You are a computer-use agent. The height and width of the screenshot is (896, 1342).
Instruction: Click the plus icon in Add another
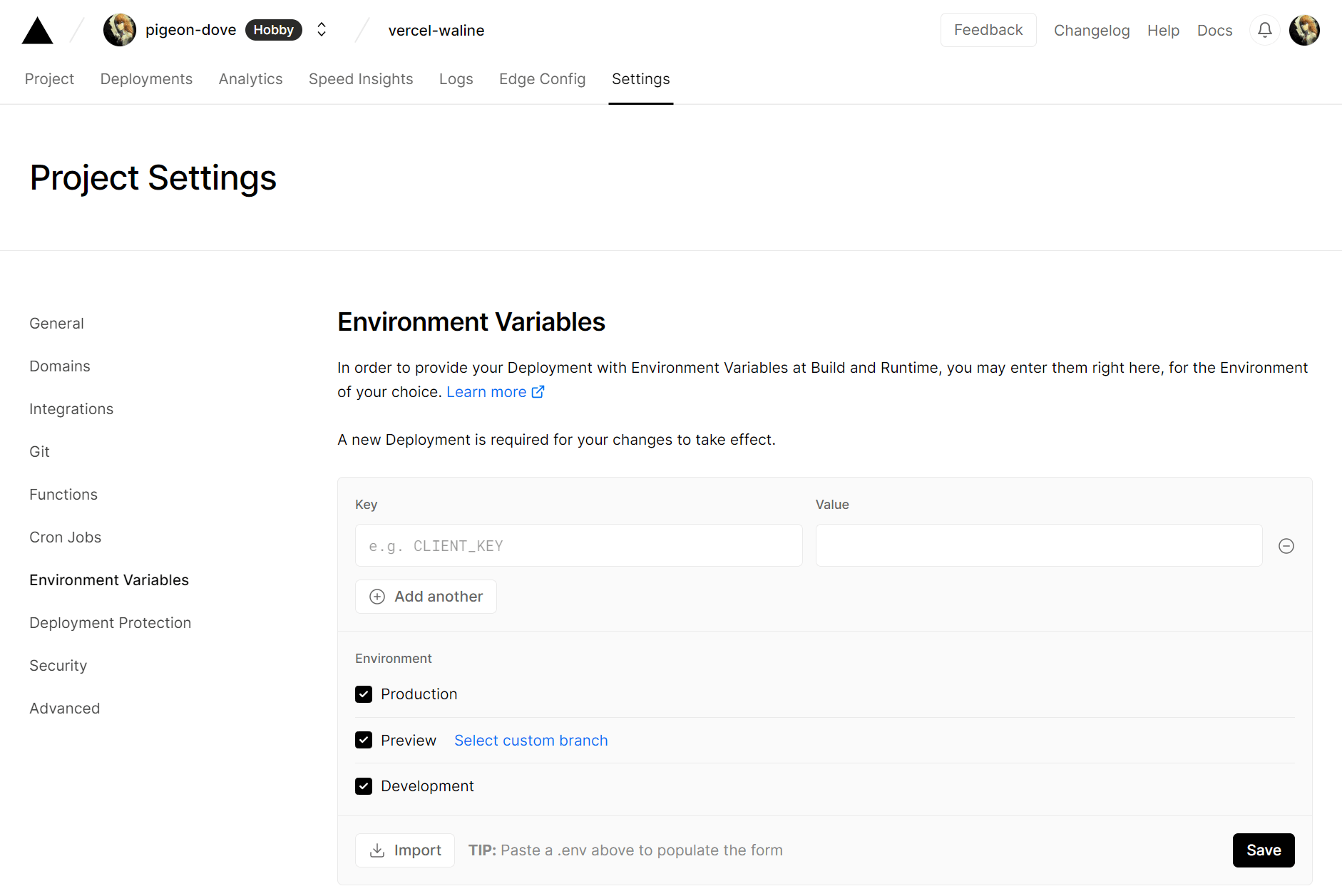377,597
